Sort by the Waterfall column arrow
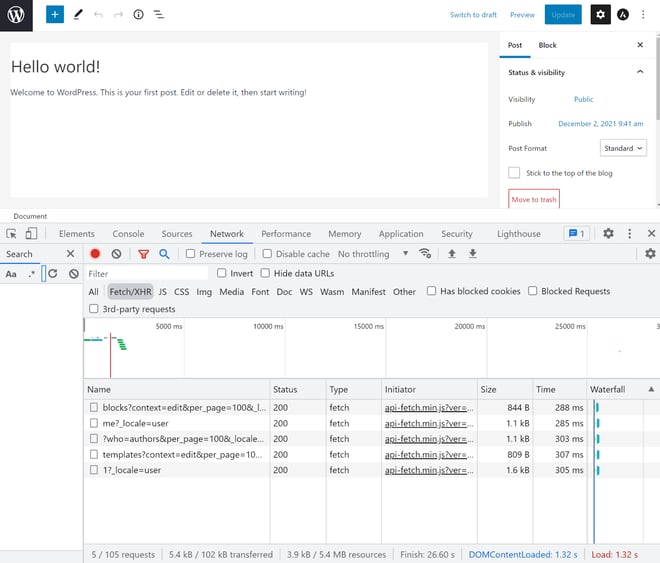This screenshot has height=563, width=660. tap(651, 389)
